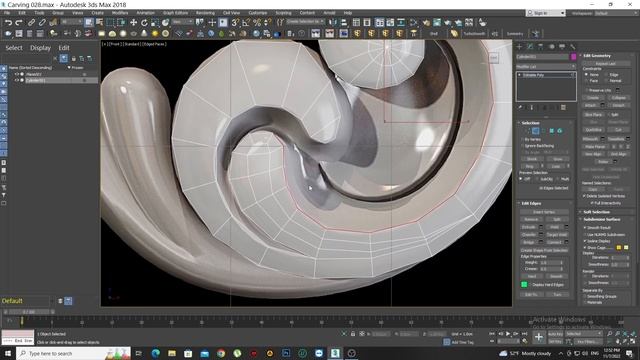Toggle the Smooth Result checkbox
Image resolution: width=640 pixels, height=360 pixels.
pyautogui.click(x=585, y=227)
